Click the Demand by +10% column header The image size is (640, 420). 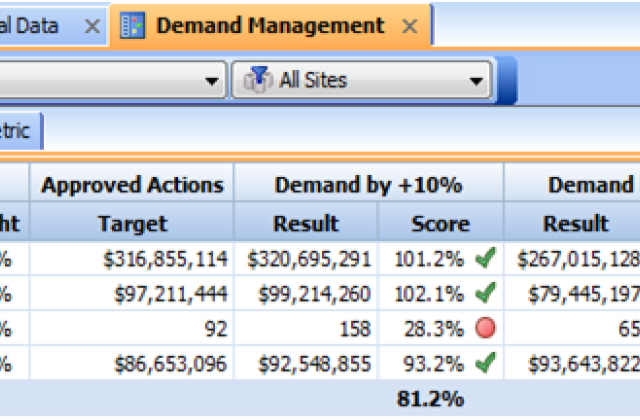coord(368,185)
